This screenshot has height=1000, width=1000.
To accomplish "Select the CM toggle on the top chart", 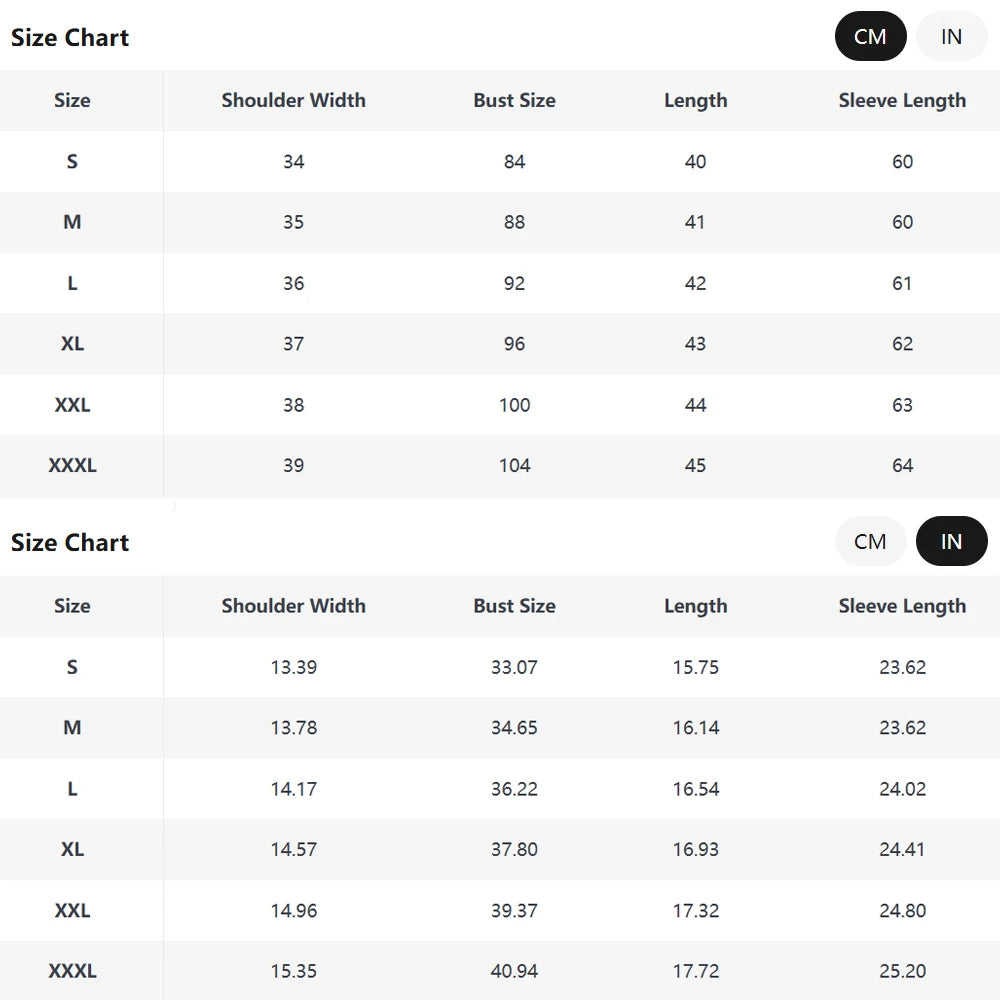I will pyautogui.click(x=870, y=36).
